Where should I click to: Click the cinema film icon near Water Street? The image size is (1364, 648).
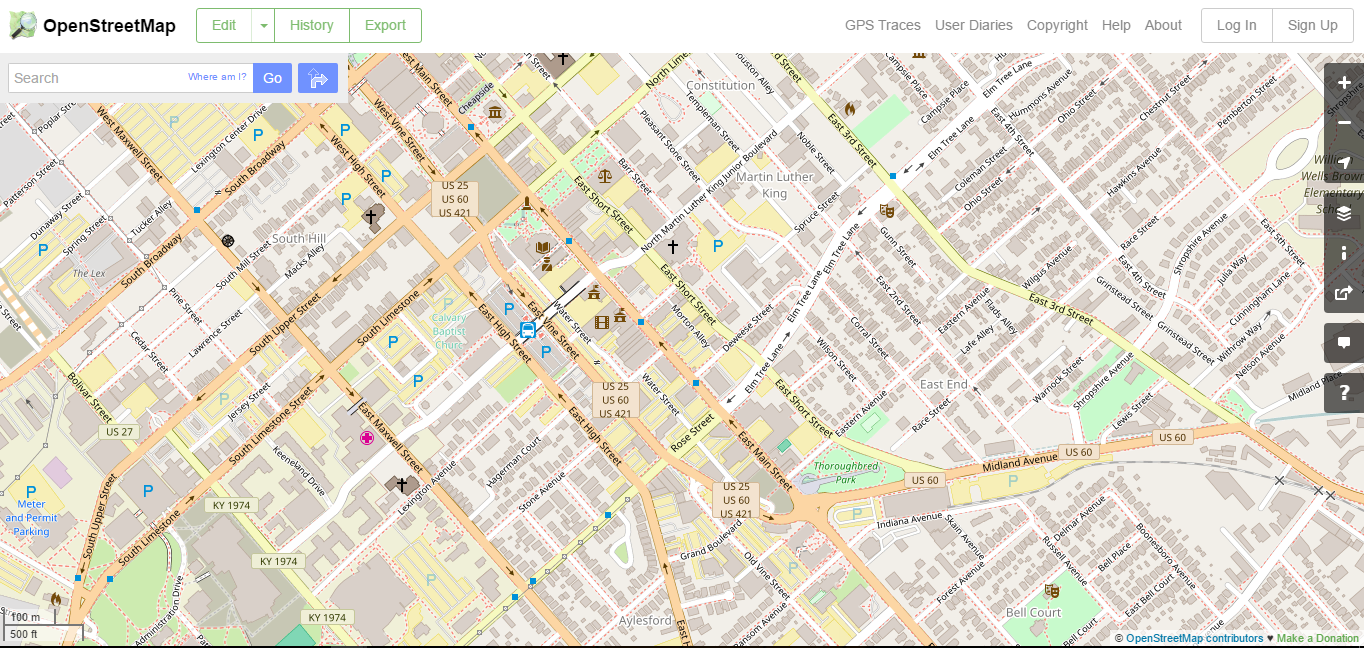[x=601, y=322]
